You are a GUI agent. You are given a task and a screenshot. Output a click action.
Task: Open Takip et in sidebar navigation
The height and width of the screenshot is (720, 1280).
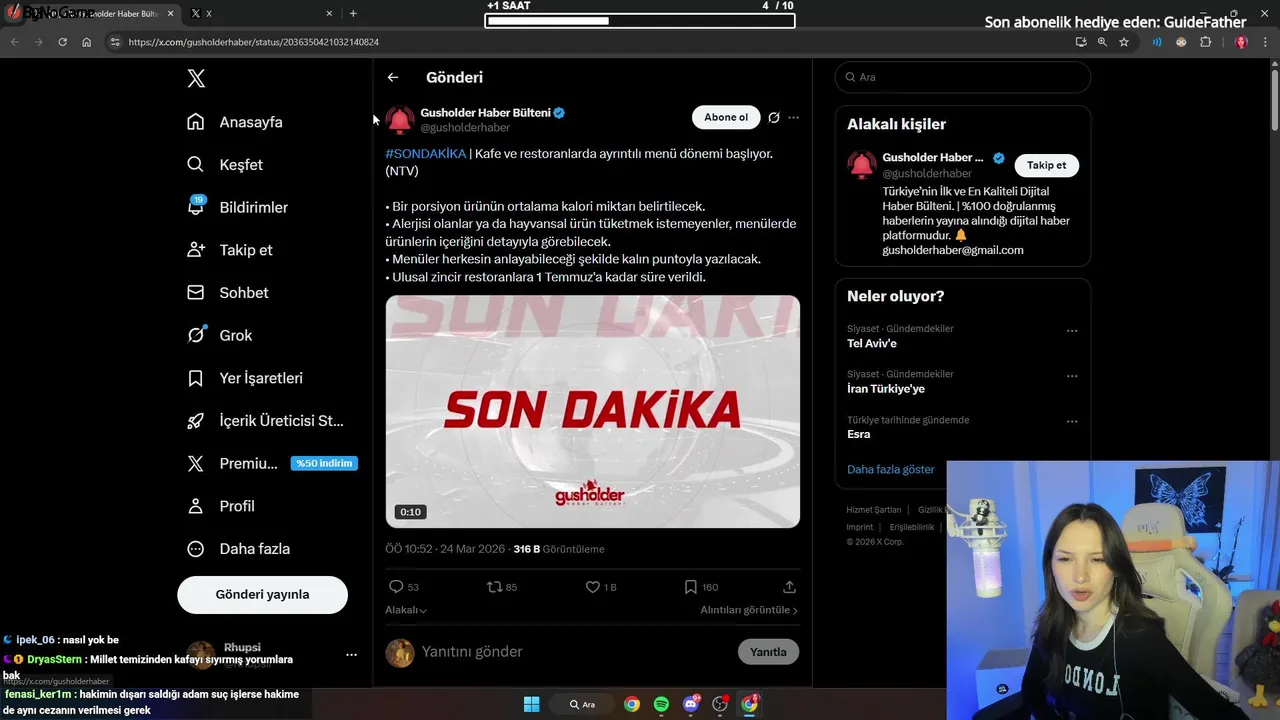pyautogui.click(x=229, y=250)
